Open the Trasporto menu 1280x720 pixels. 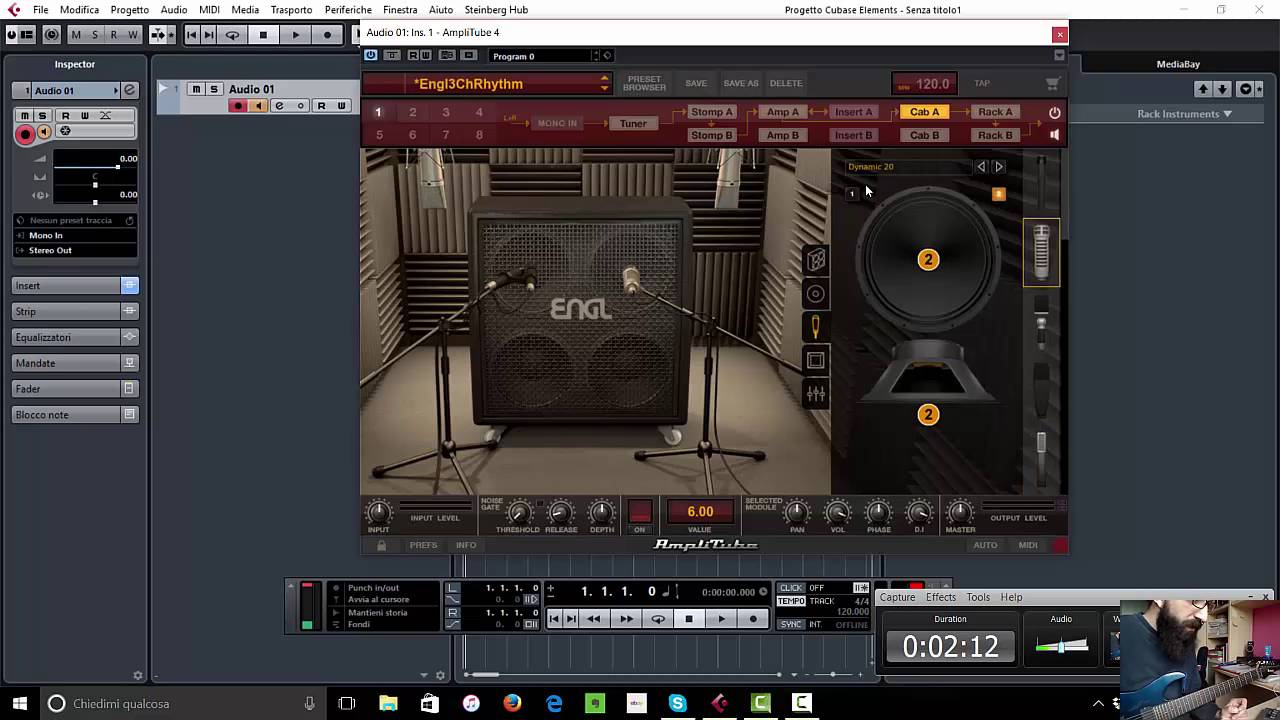click(291, 10)
